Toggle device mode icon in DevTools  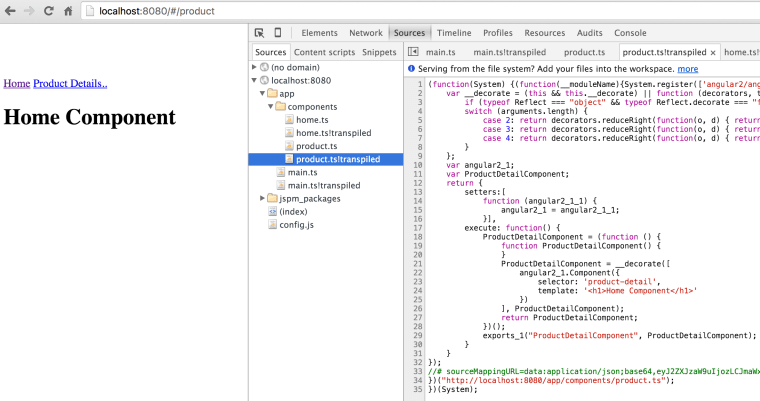(x=278, y=33)
